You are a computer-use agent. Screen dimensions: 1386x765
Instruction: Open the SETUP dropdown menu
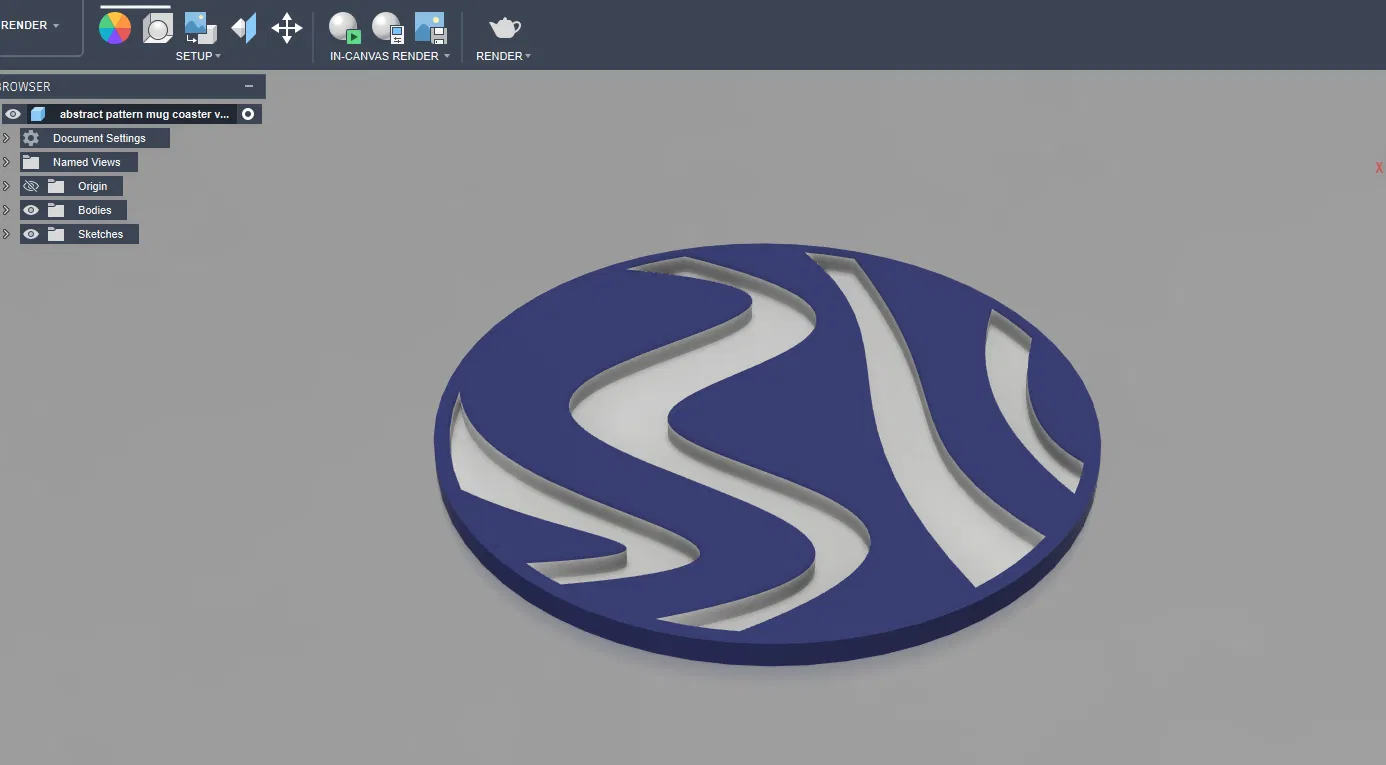(x=198, y=56)
